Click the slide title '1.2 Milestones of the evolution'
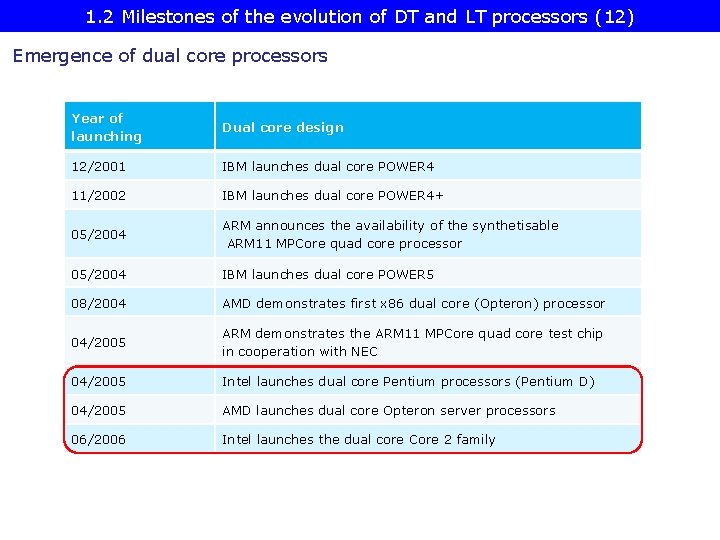The image size is (720, 540). click(360, 17)
